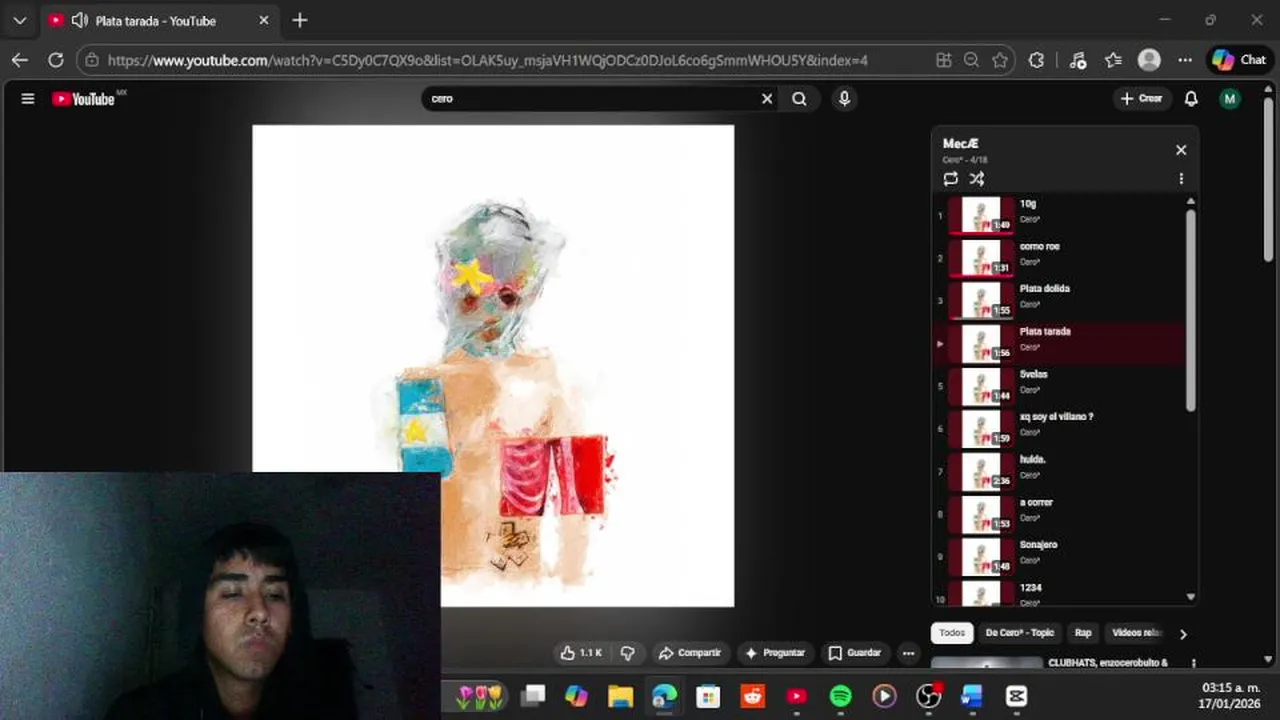Toggle playlist loop

pos(950,179)
